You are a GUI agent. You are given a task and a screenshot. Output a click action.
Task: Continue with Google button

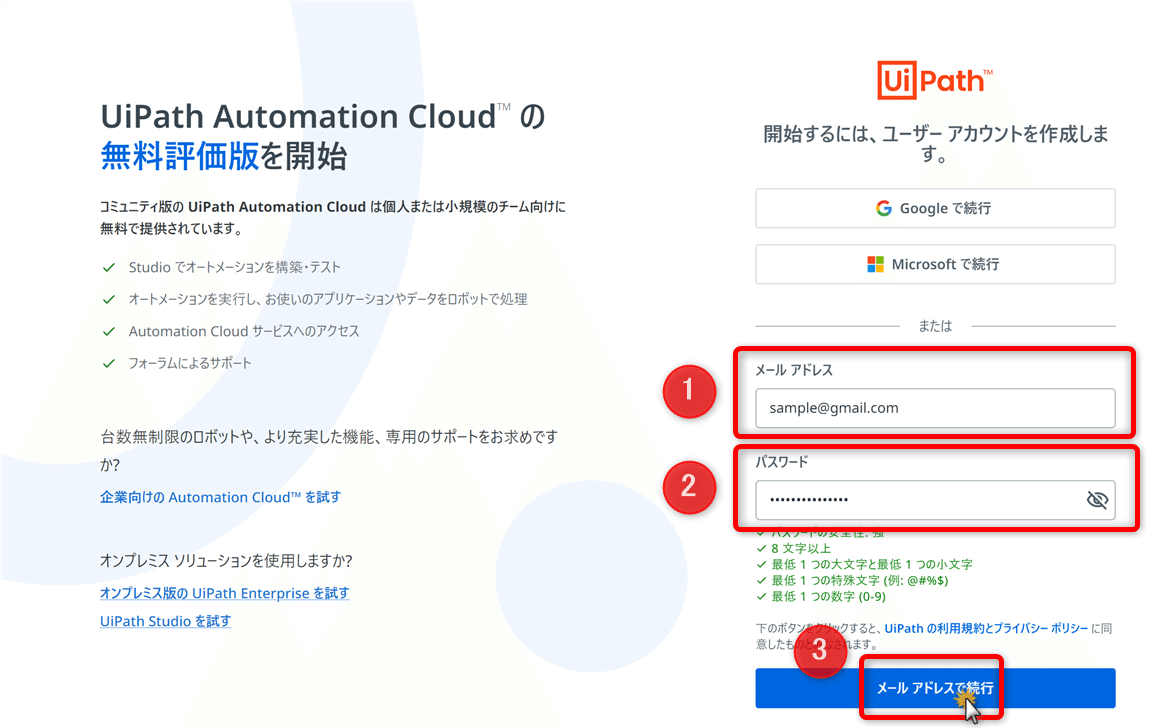point(935,208)
